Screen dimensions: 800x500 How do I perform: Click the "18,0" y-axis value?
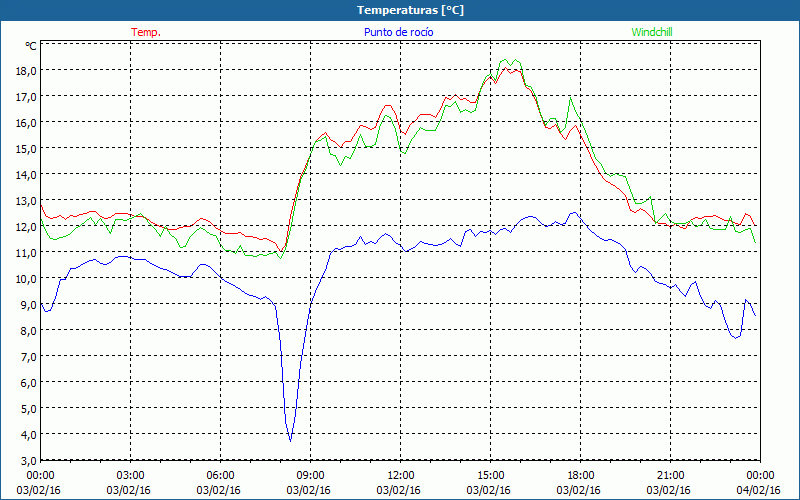26,70
